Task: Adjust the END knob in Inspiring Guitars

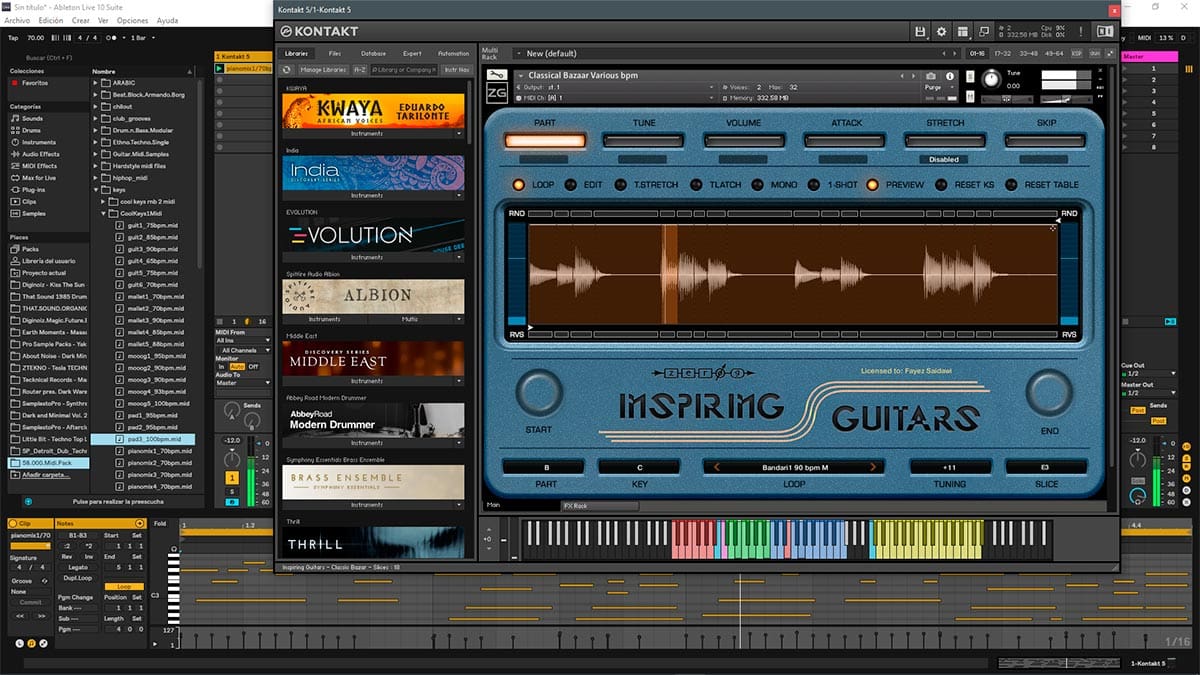Action: click(1049, 394)
